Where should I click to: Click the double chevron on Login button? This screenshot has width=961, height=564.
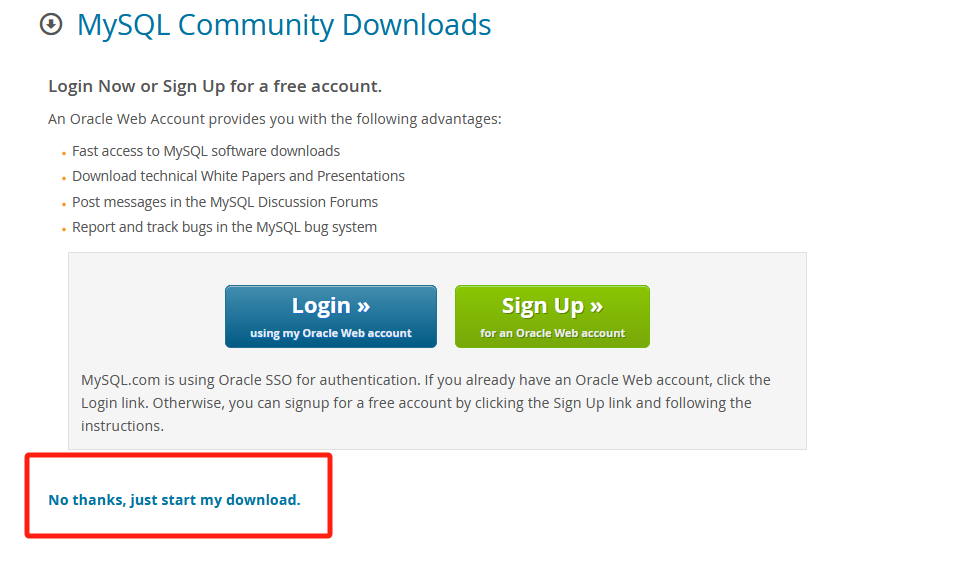coord(363,306)
